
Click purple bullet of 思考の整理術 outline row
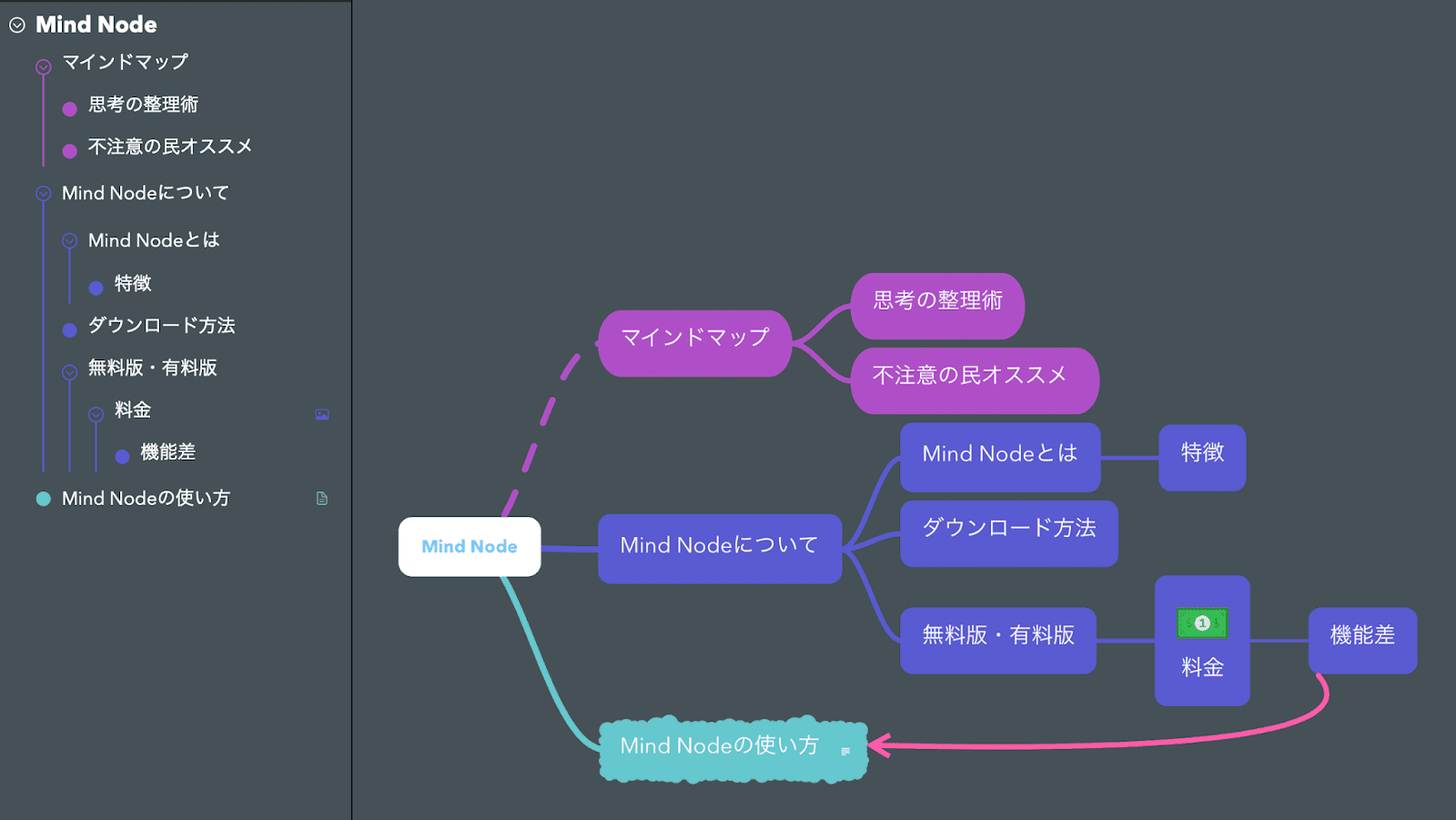click(69, 109)
